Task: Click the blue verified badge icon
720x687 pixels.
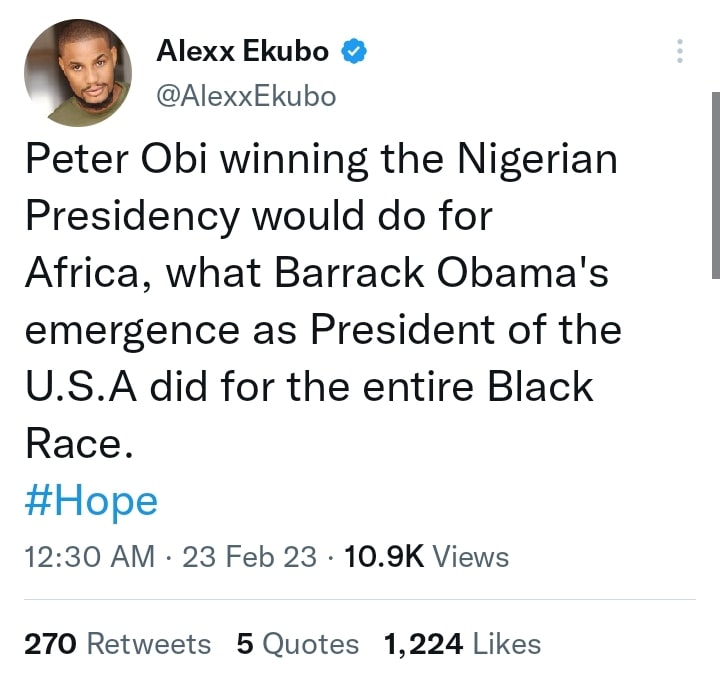Action: [354, 51]
